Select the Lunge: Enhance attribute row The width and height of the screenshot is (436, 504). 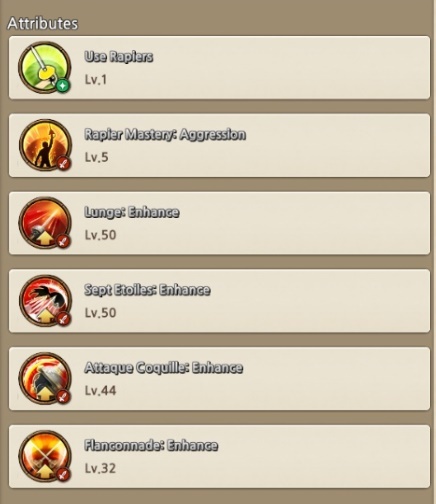(219, 223)
